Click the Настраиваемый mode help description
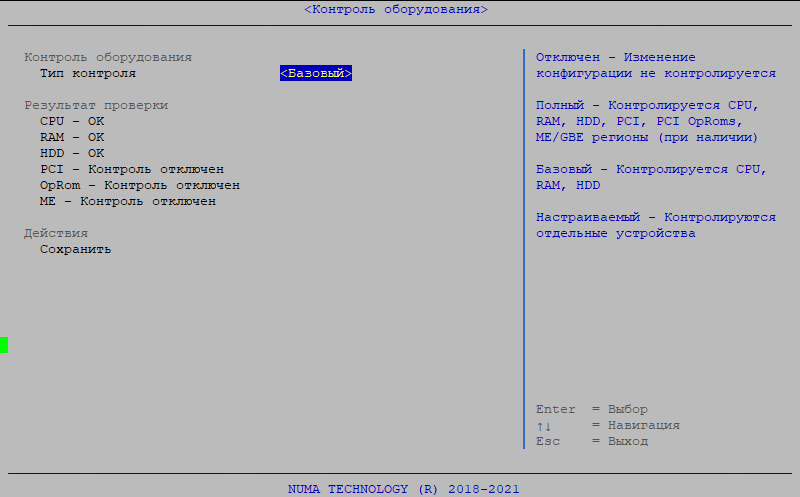Viewport: 800px width, 497px height. tap(655, 225)
